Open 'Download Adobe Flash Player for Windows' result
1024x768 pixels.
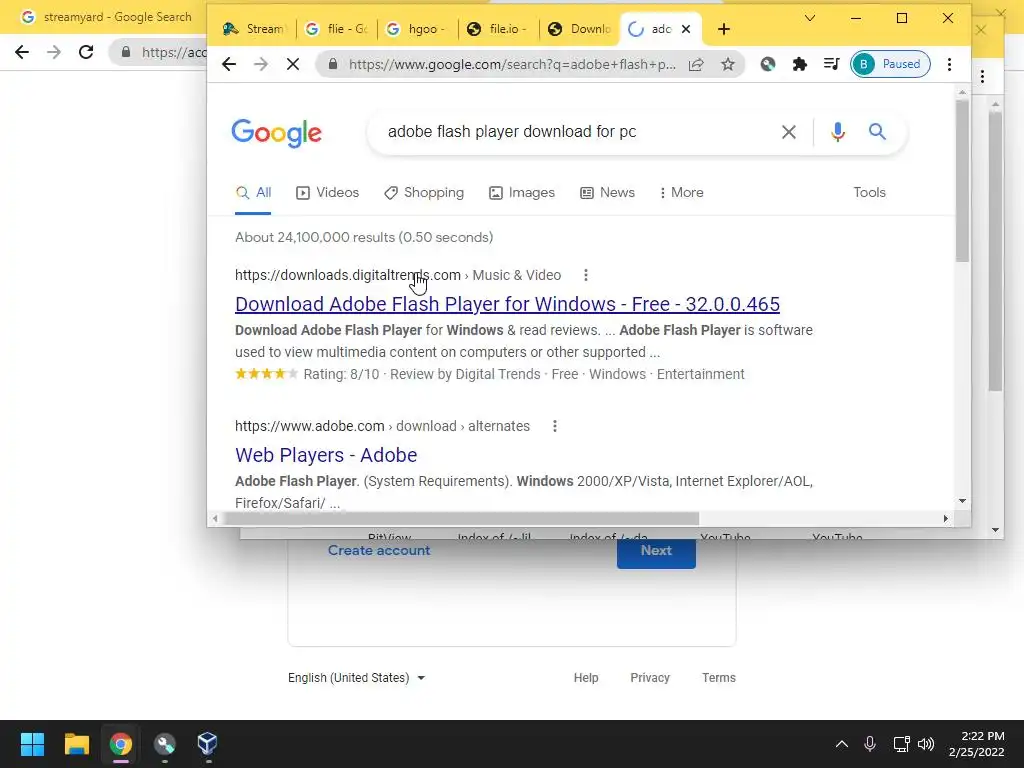pos(507,304)
